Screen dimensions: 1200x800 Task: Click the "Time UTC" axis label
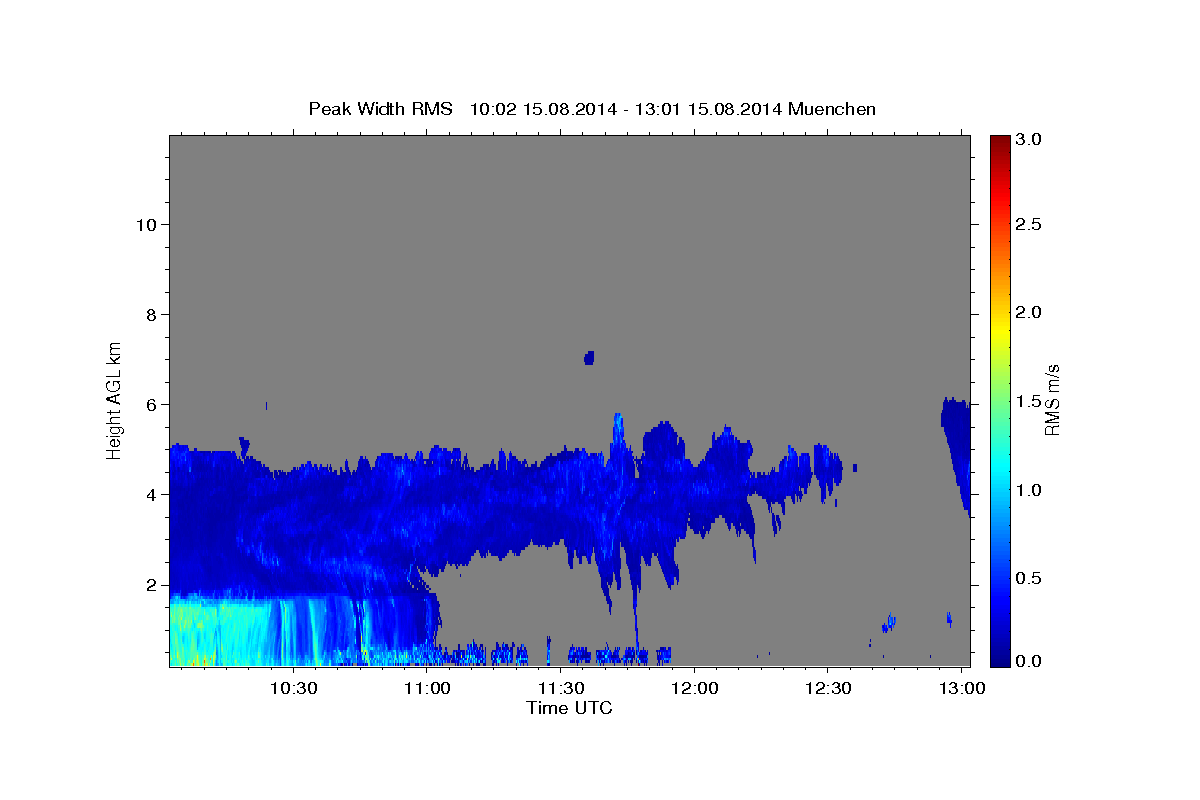(x=569, y=708)
